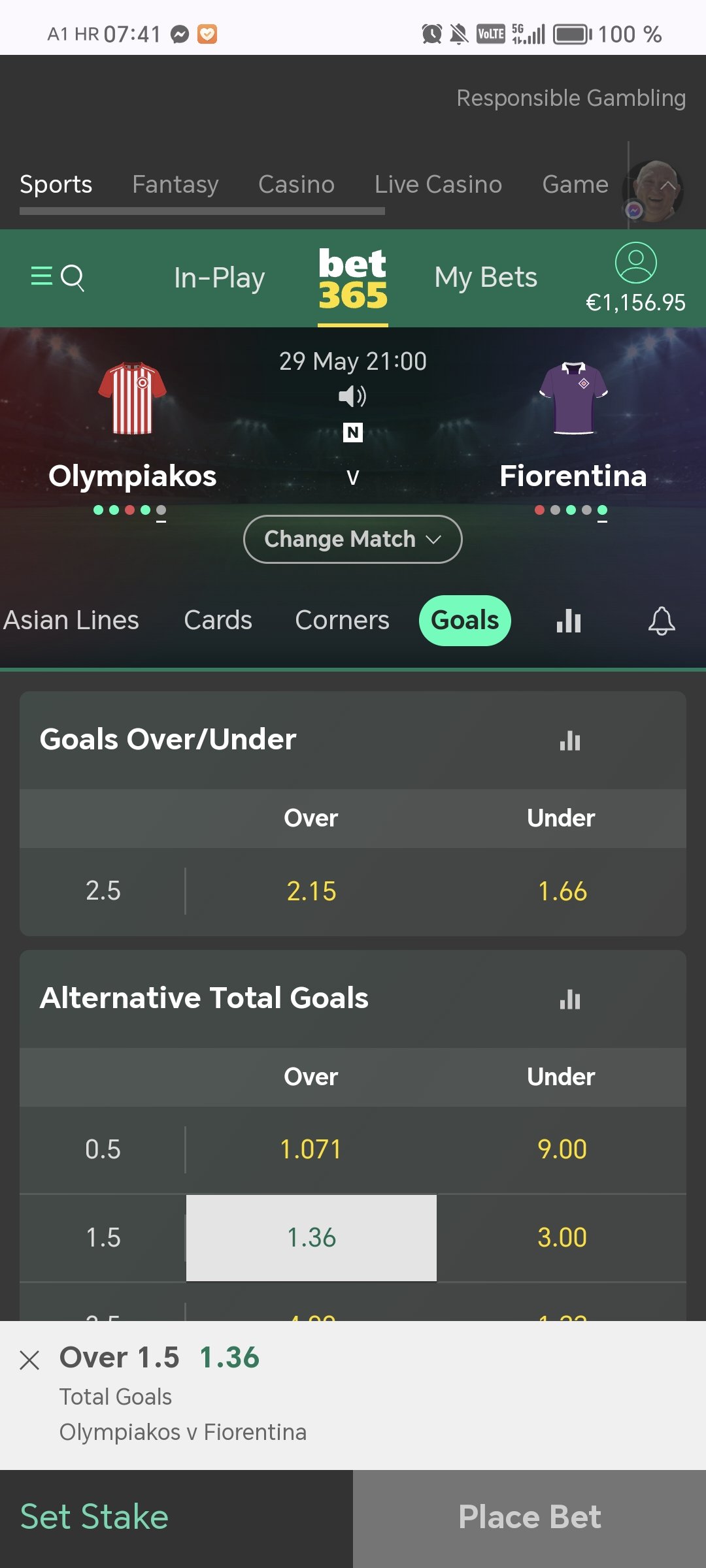
Task: Open the menu and search icon
Action: pyautogui.click(x=58, y=278)
